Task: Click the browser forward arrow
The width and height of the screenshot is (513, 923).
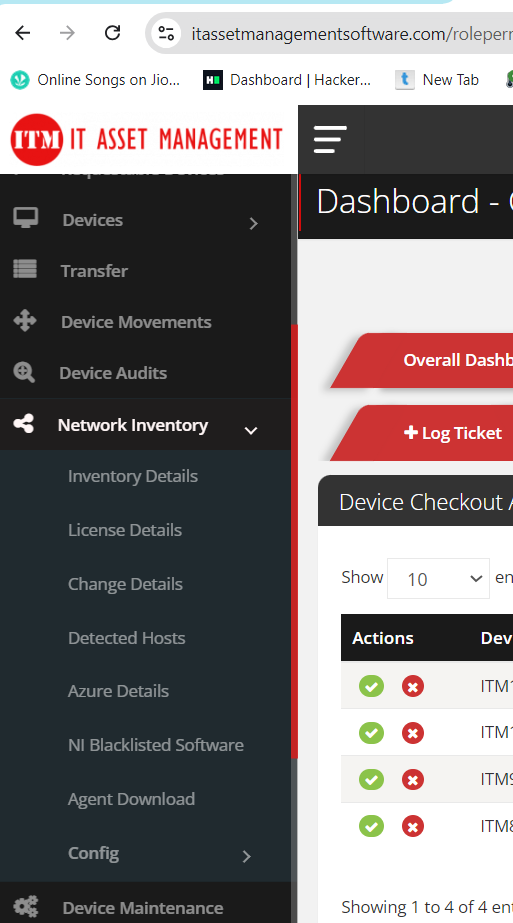Action: click(x=67, y=33)
